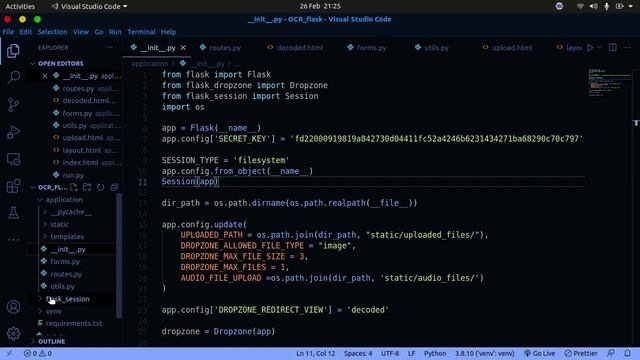Open the Accounts icon
Viewport: 640px width, 360px height.
point(13,307)
